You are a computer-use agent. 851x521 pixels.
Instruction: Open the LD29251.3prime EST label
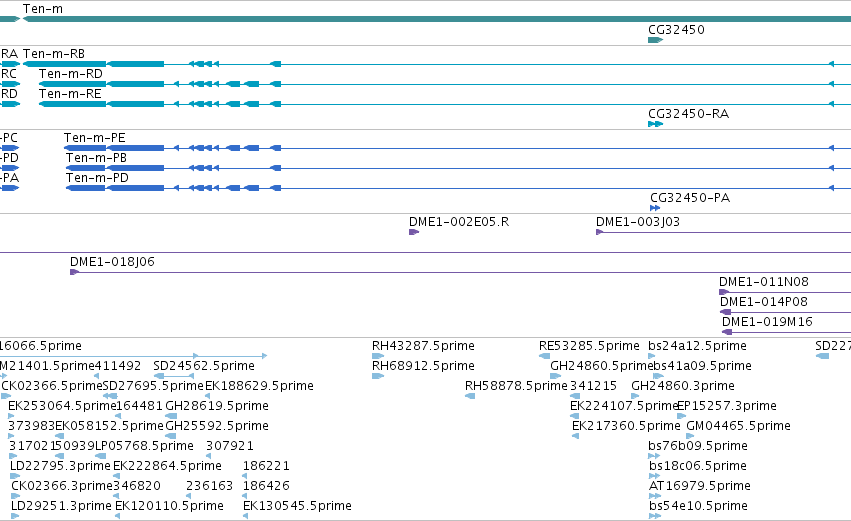pyautogui.click(x=61, y=506)
